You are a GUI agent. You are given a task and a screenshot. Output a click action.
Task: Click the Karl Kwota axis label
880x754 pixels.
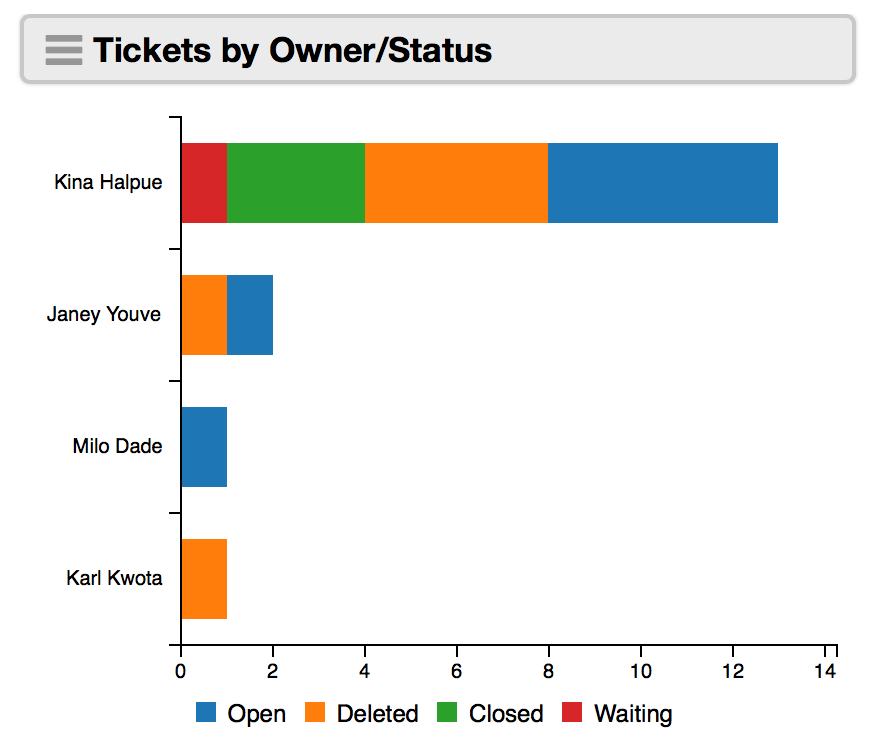(114, 578)
